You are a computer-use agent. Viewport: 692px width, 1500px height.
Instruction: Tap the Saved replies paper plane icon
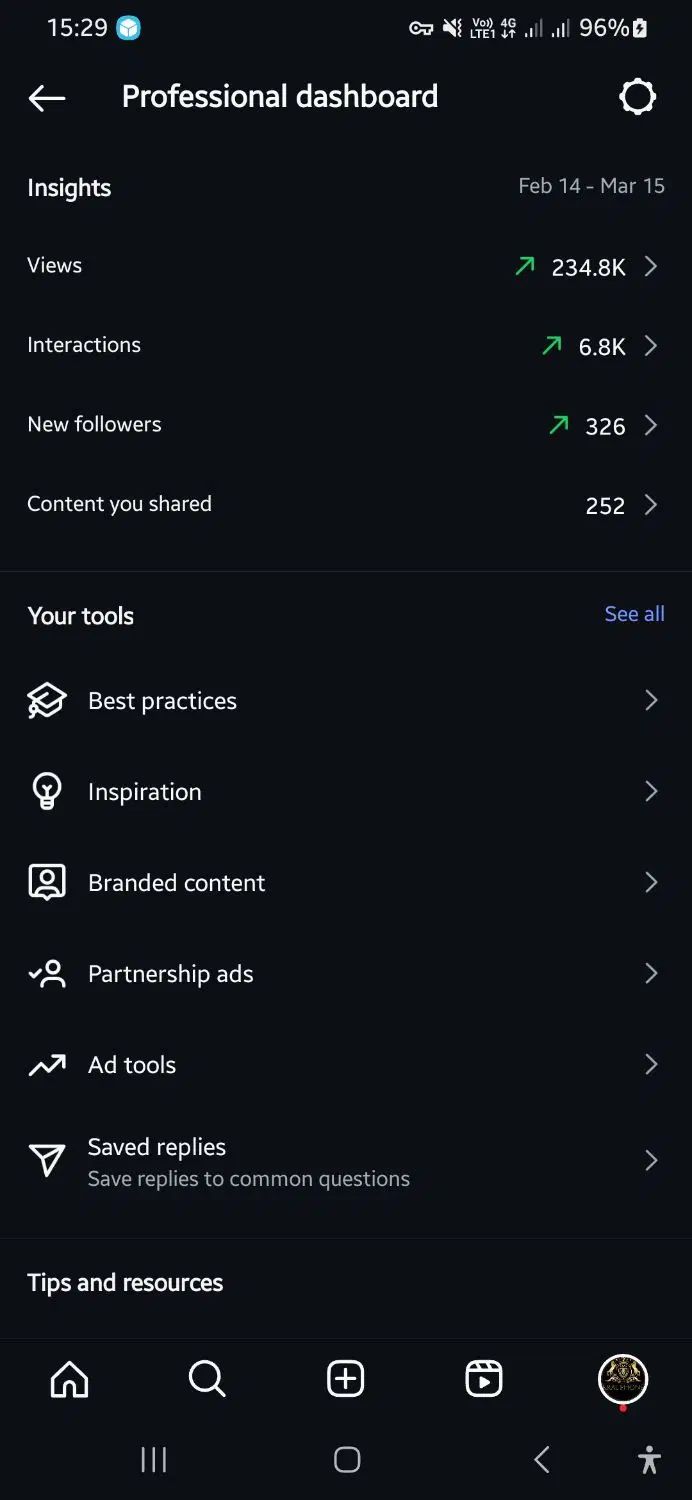[x=47, y=1161]
